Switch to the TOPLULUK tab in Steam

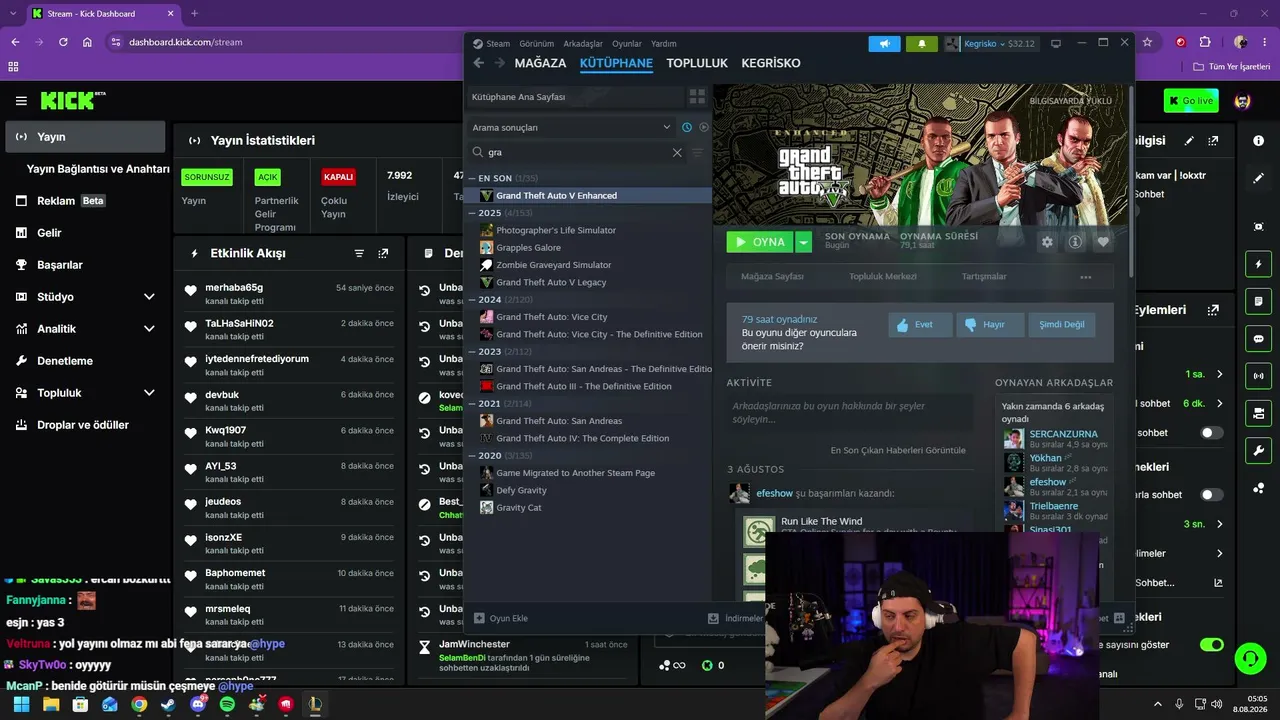[x=697, y=63]
